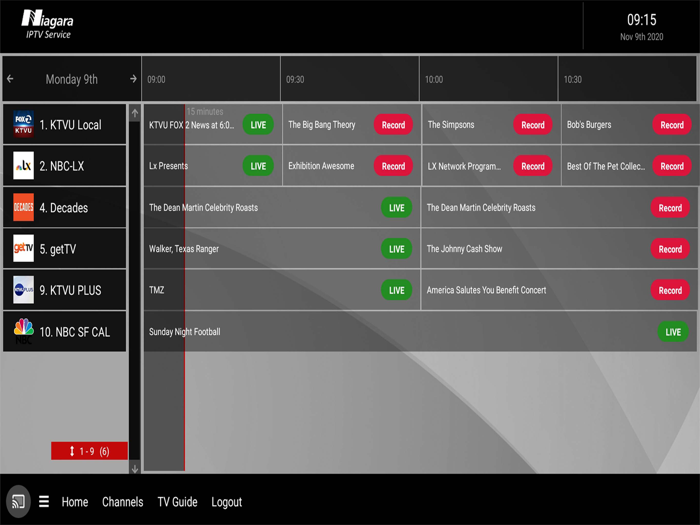Record The Big Bang Theory
This screenshot has width=700, height=525.
click(393, 125)
